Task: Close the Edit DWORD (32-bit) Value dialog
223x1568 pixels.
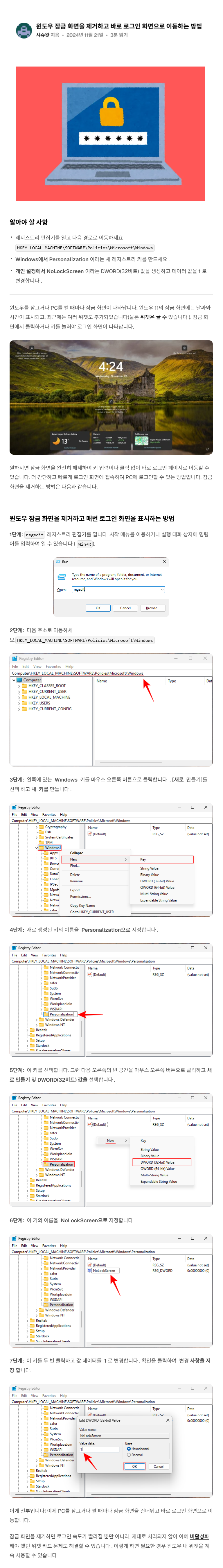Action: click(x=168, y=1420)
